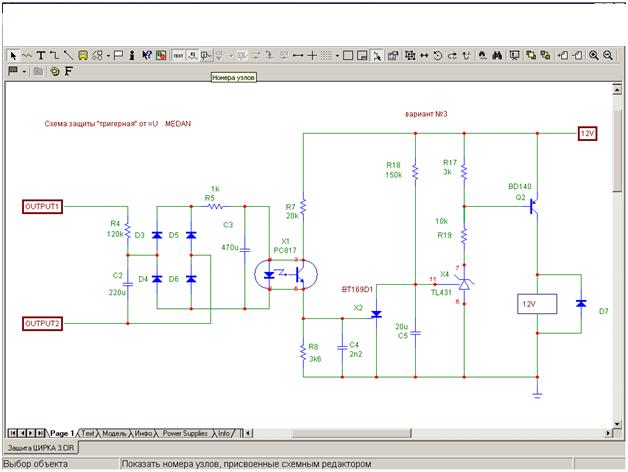Open the Info tab

pyautogui.click(x=224, y=433)
